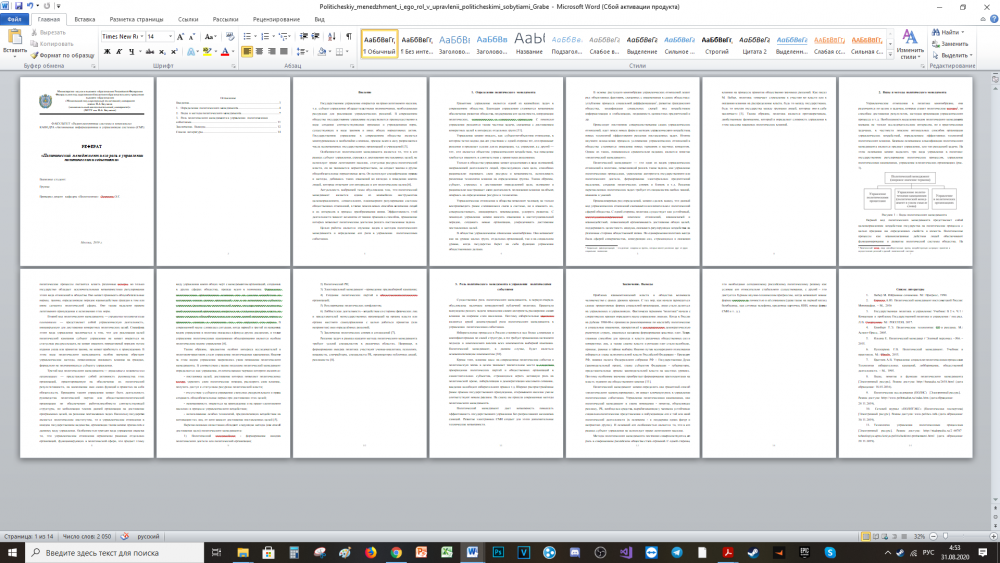The width and height of the screenshot is (1000, 563).
Task: Switch to the Вставка ribbon tab
Action: pyautogui.click(x=85, y=19)
